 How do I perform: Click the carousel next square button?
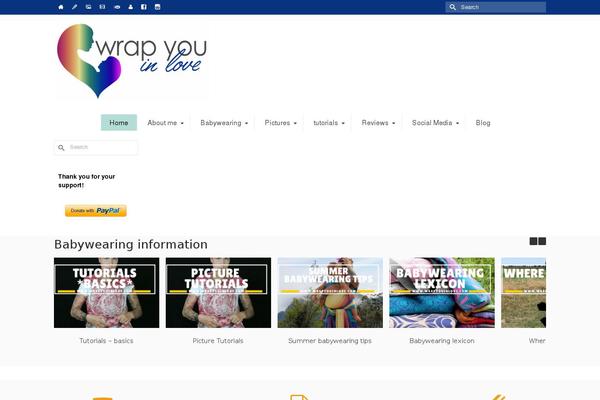point(542,241)
